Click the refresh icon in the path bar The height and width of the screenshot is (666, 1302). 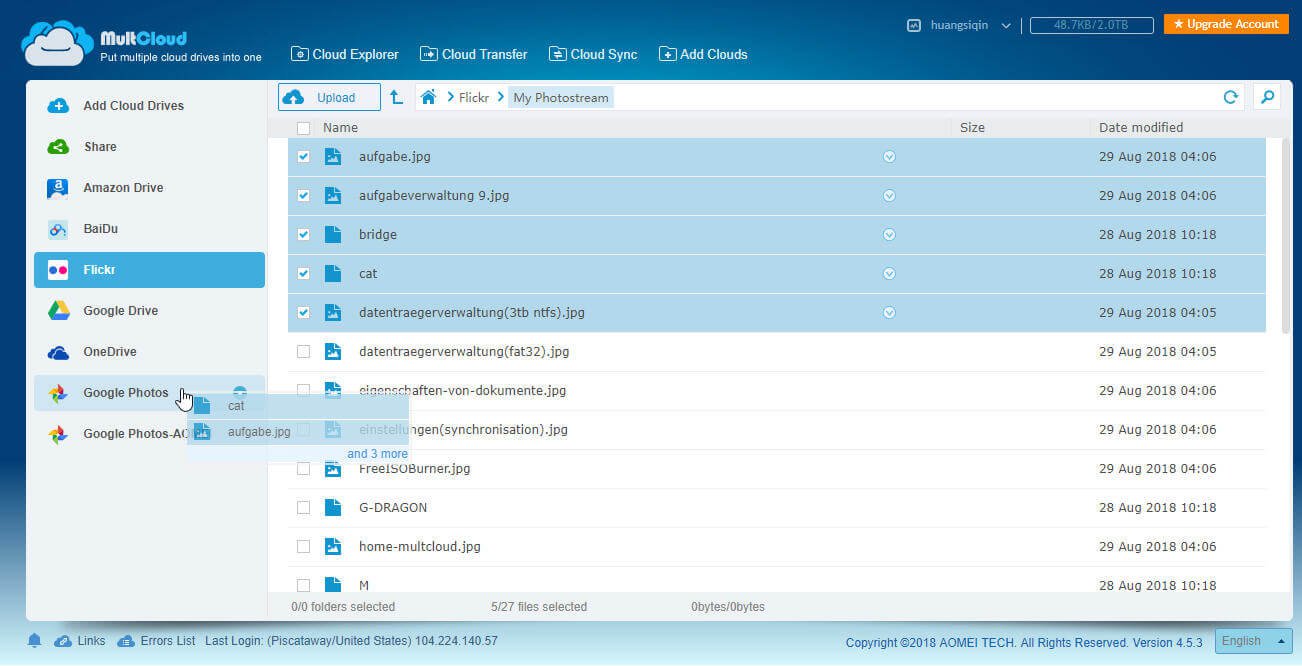1230,97
